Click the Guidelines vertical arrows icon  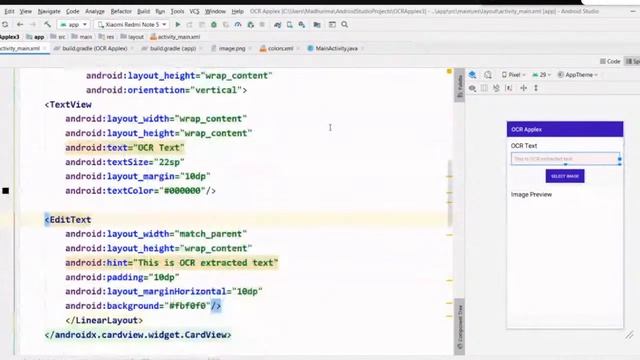[536, 88]
